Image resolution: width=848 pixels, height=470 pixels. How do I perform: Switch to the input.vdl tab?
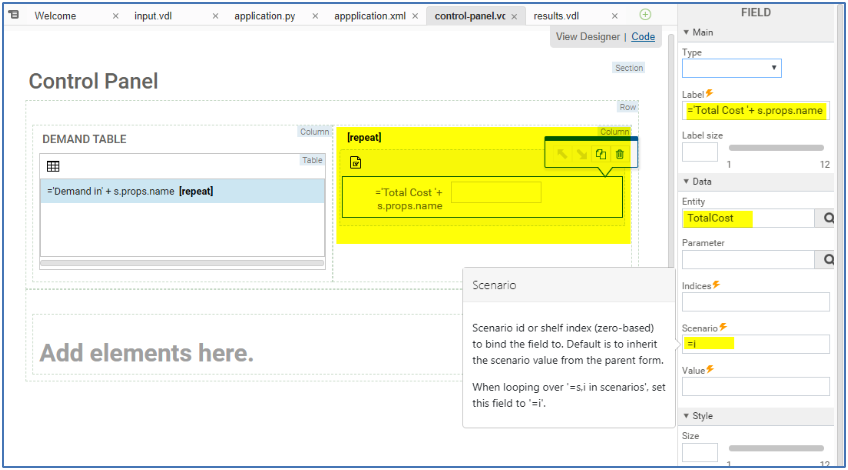click(153, 16)
